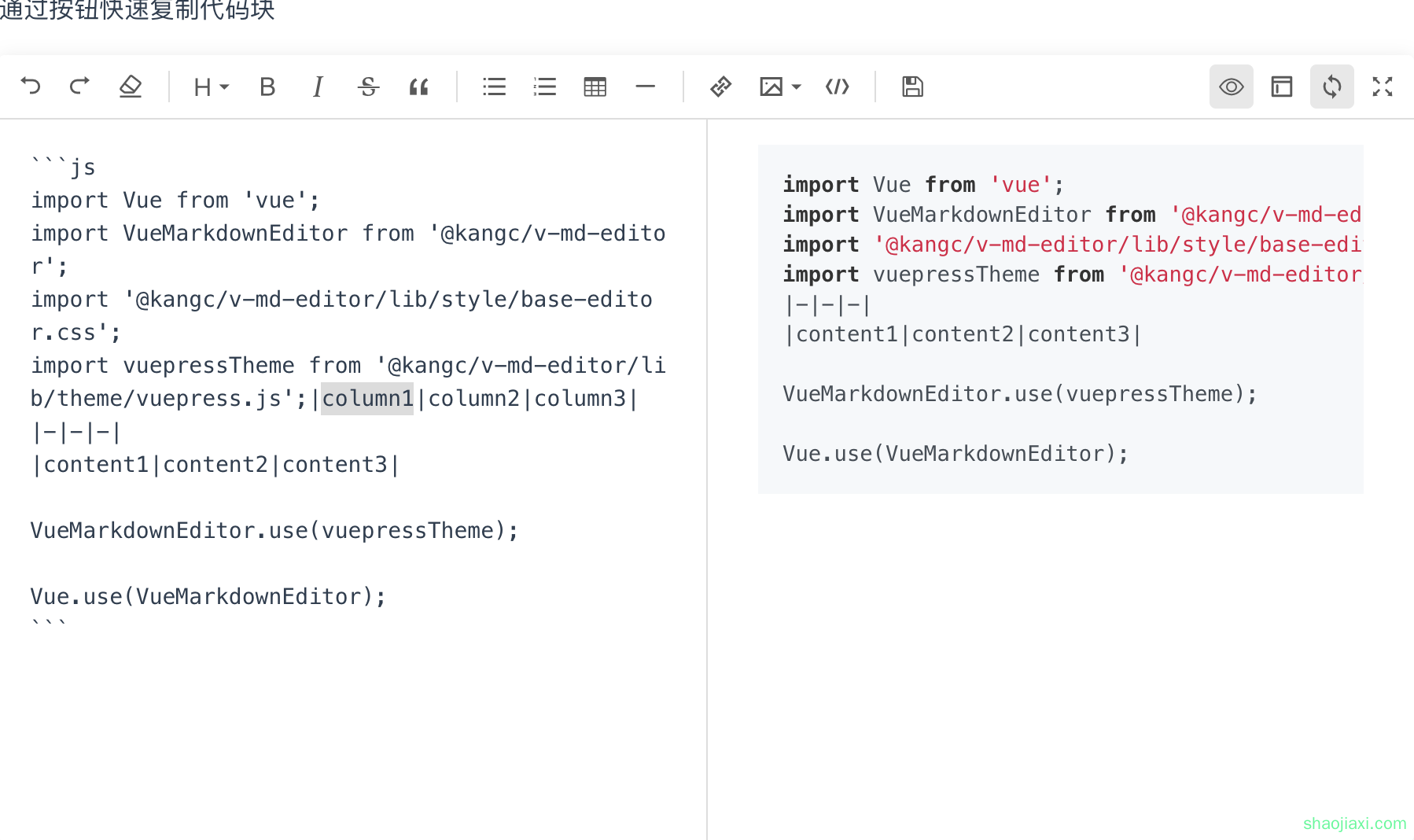
Task: Insert a code block
Action: 837,87
